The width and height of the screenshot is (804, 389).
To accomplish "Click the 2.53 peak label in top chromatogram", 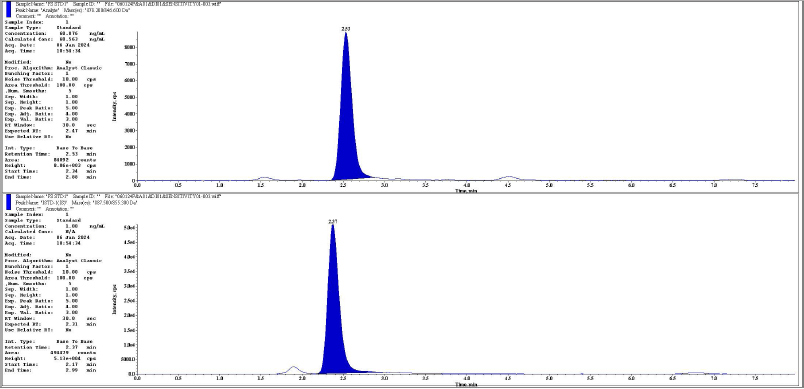I will [346, 29].
